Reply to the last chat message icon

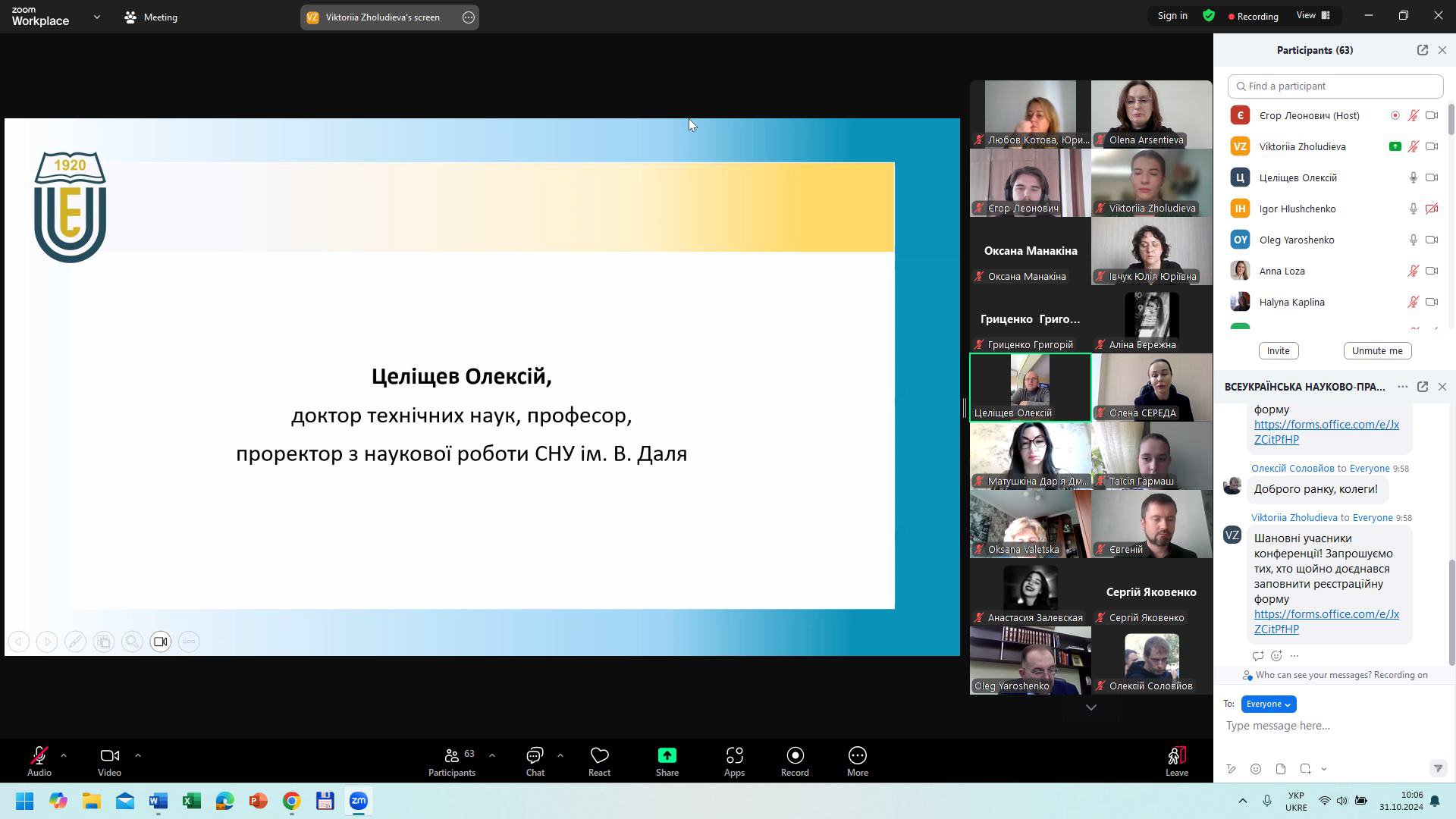point(1258,656)
